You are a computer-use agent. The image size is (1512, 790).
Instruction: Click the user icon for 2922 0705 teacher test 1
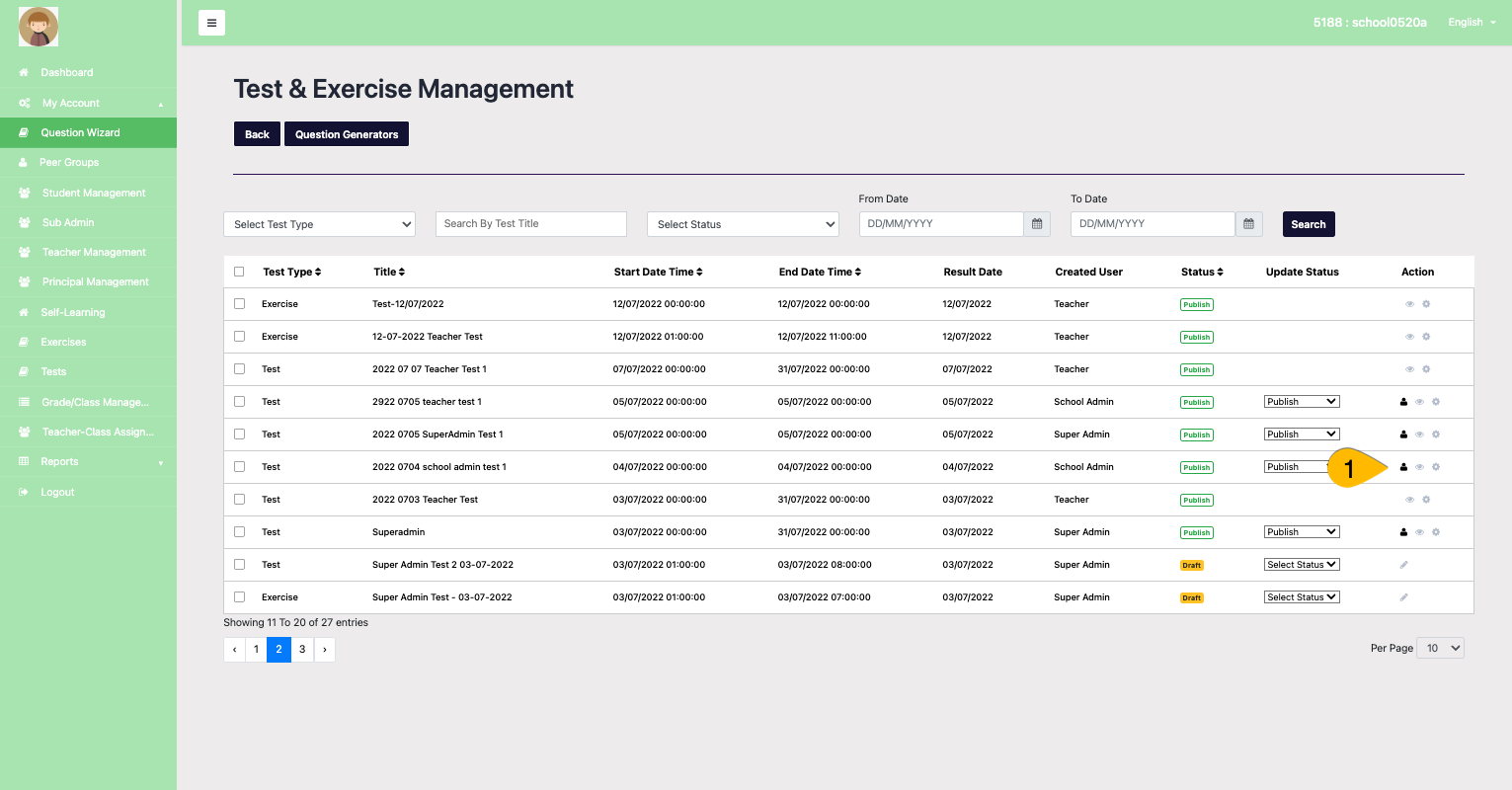click(x=1403, y=402)
